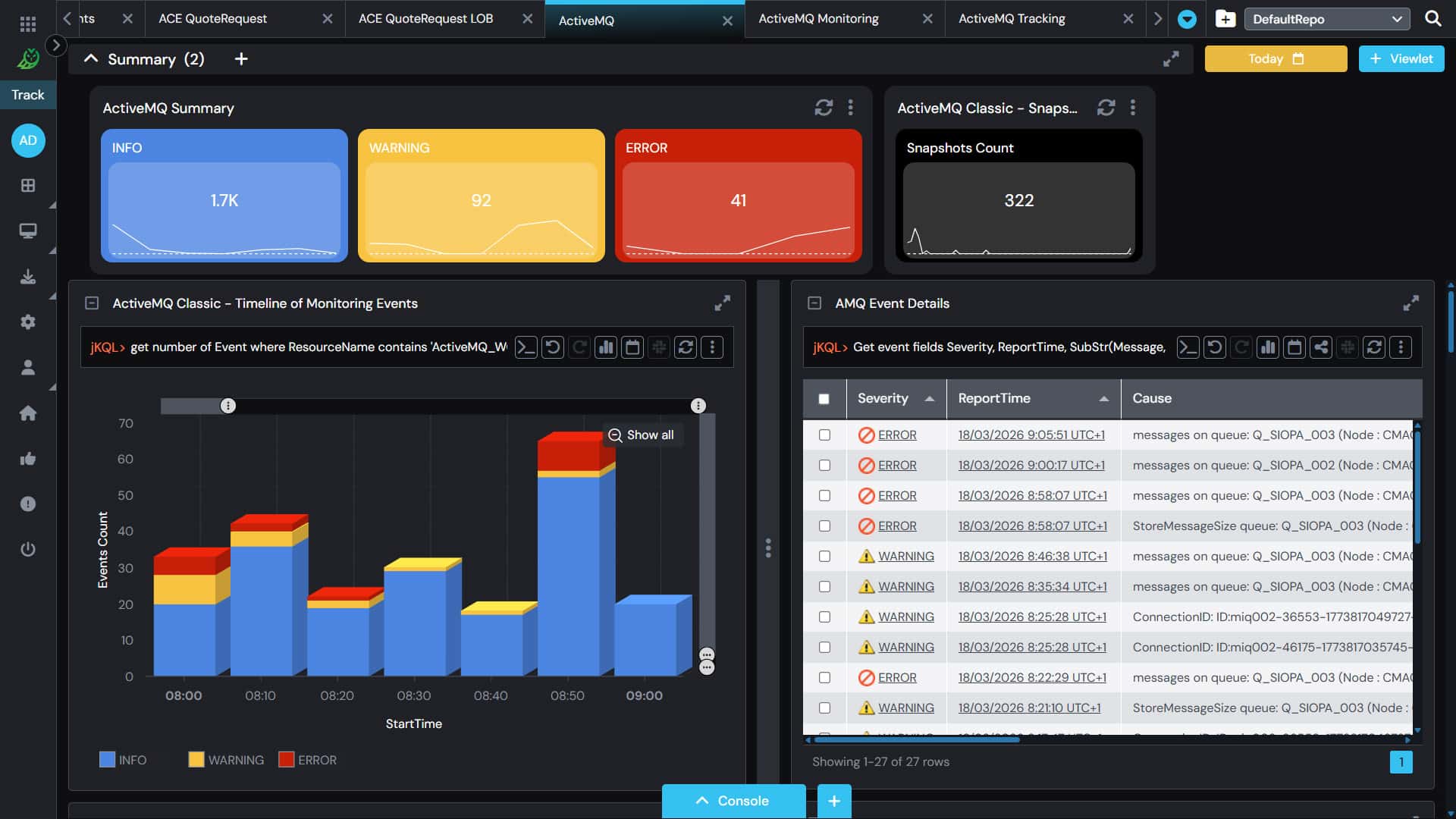Open the ReportTime link 18/03/2026 9:05:51
1456x819 pixels.
1031,435
